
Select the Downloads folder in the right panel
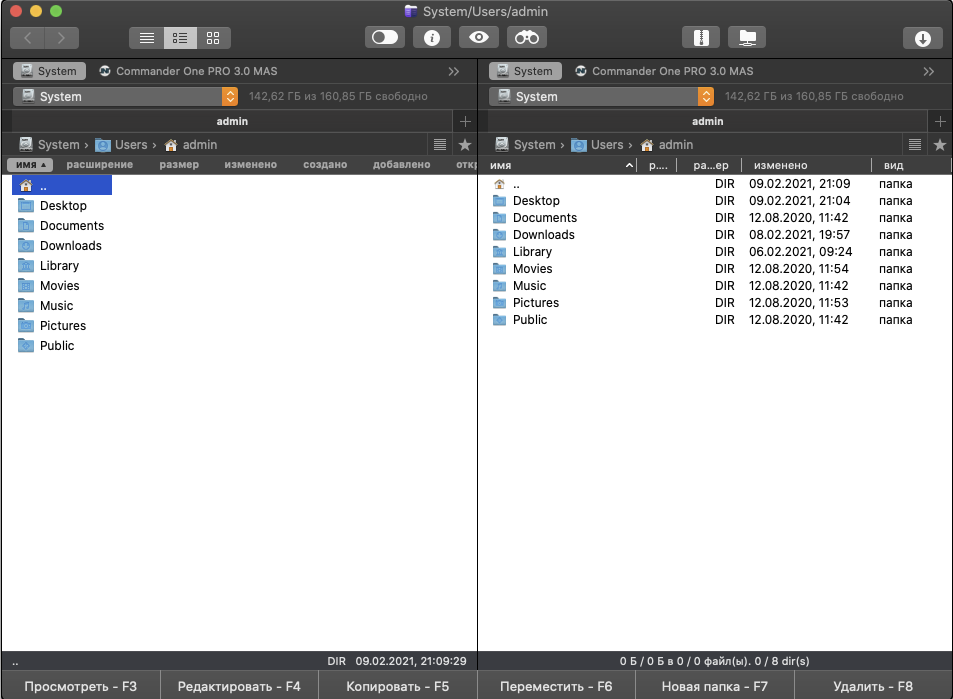[543, 235]
